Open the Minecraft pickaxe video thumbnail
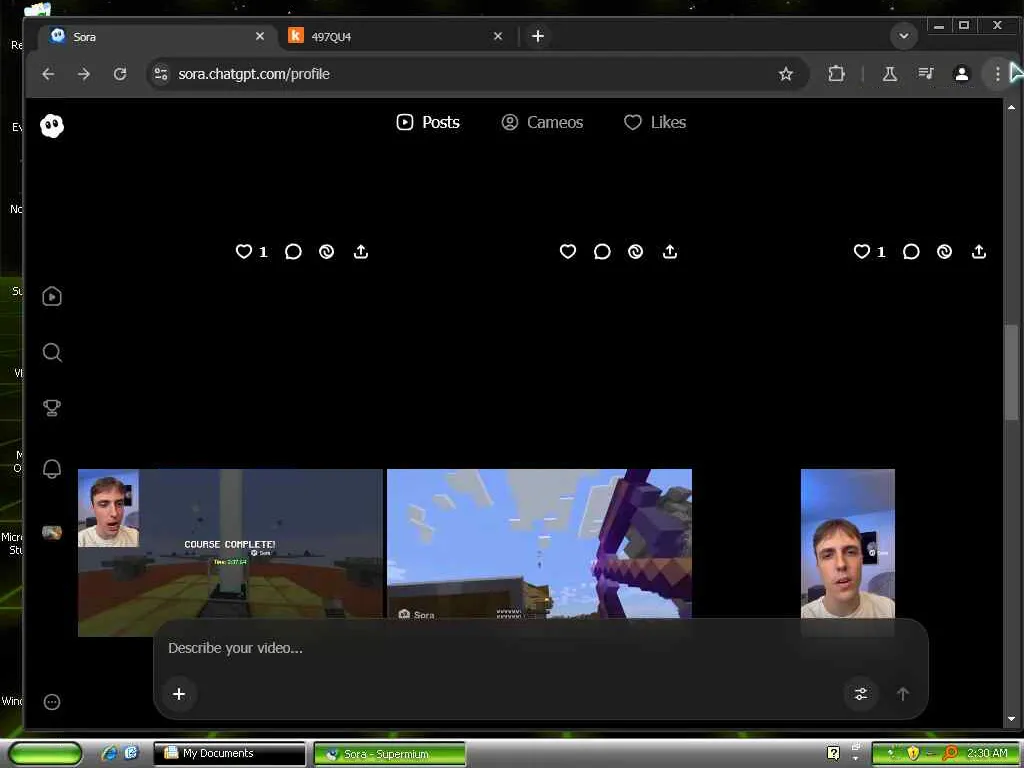The image size is (1024, 768). [539, 543]
